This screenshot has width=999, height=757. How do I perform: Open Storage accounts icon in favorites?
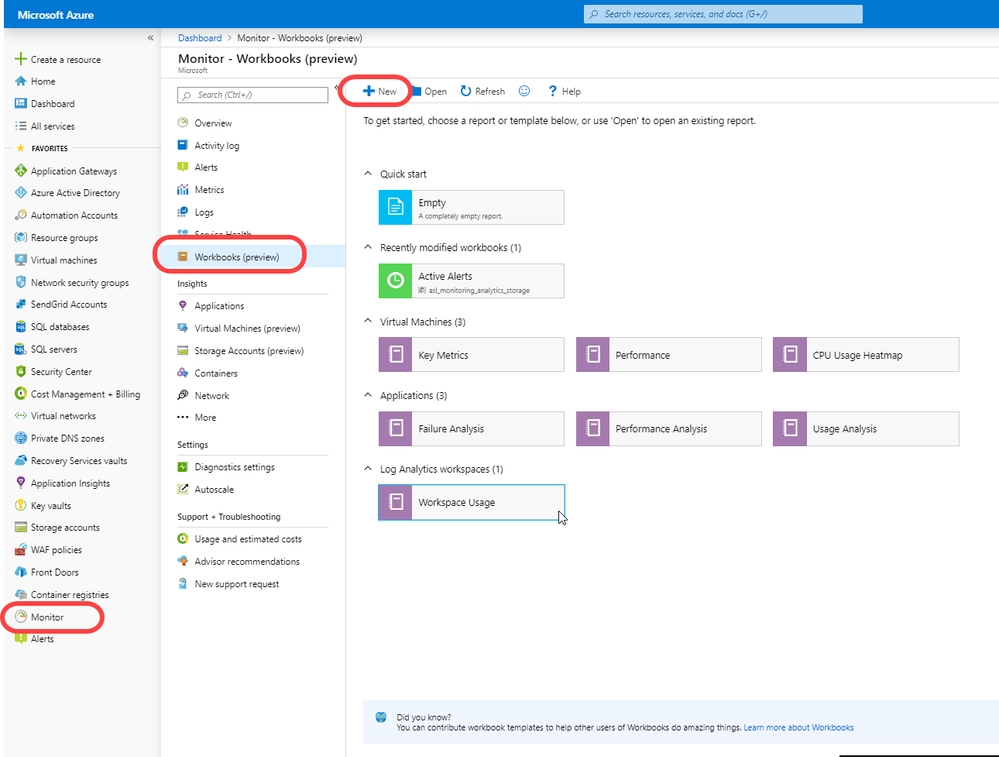[20, 528]
